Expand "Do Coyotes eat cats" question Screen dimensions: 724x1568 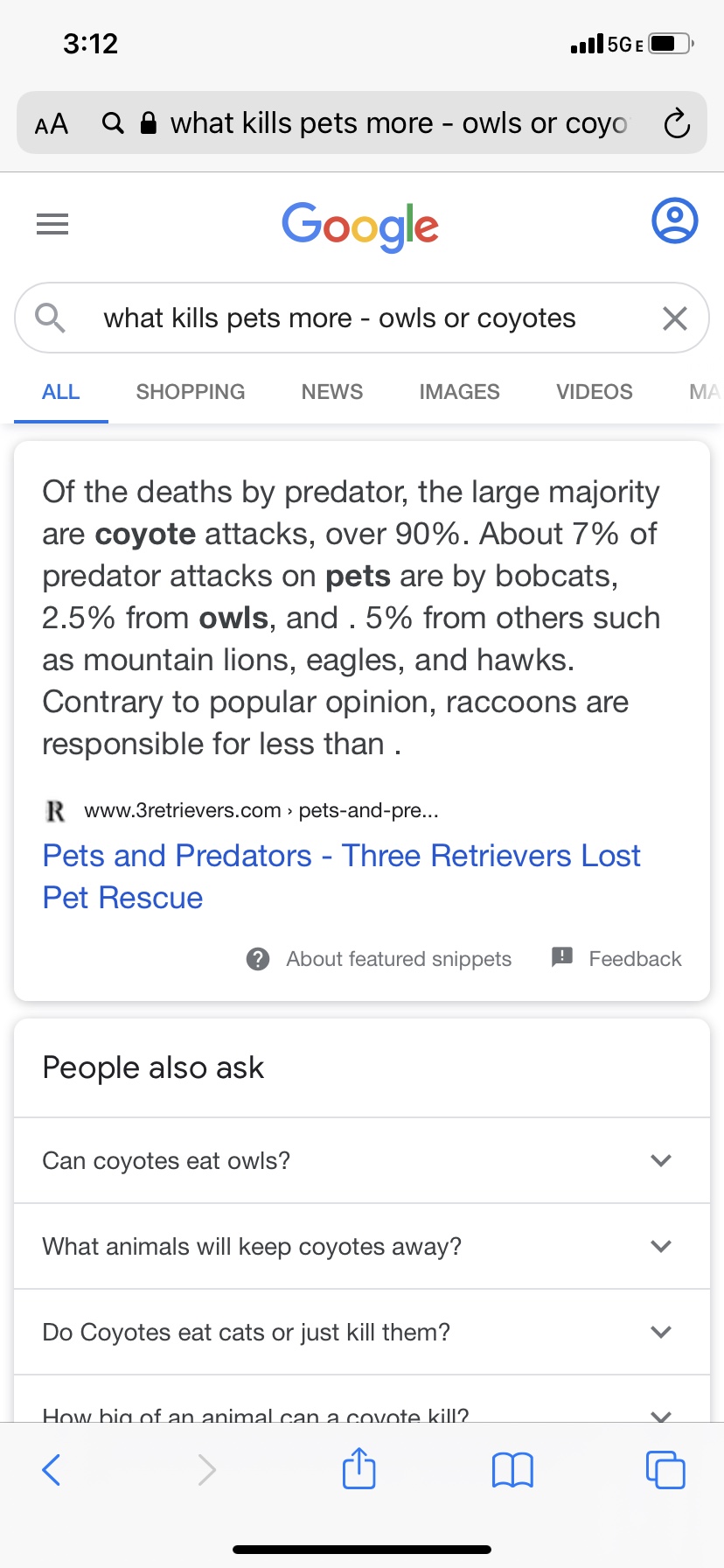tap(361, 1332)
